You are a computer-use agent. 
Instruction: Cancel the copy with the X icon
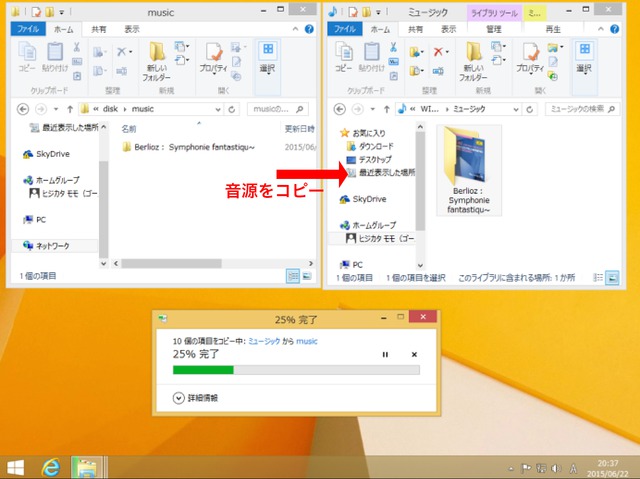coord(414,355)
